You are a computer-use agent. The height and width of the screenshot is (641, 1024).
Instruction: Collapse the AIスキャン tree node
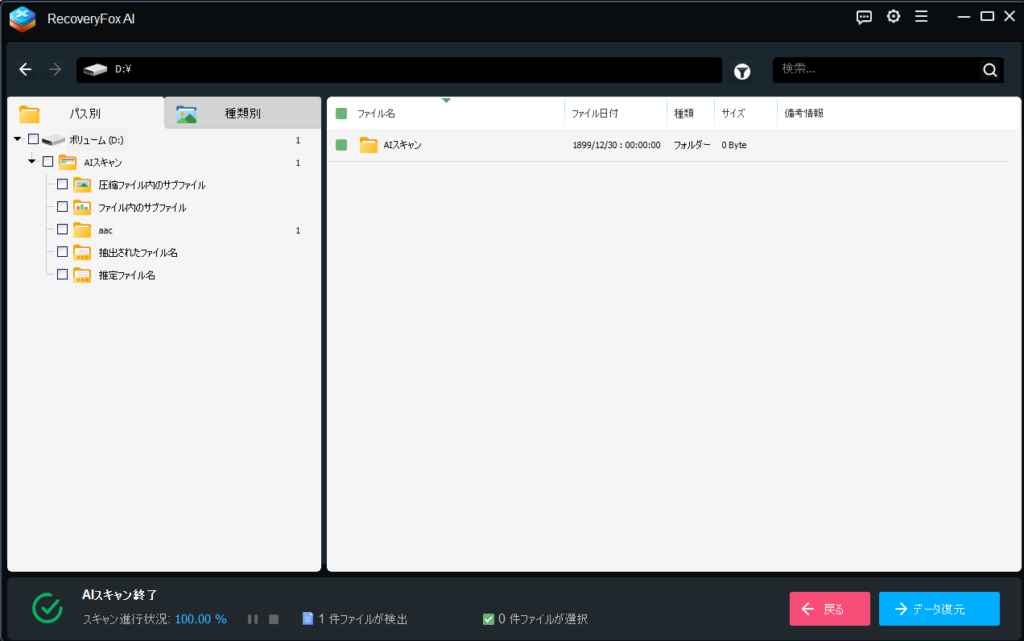click(32, 162)
